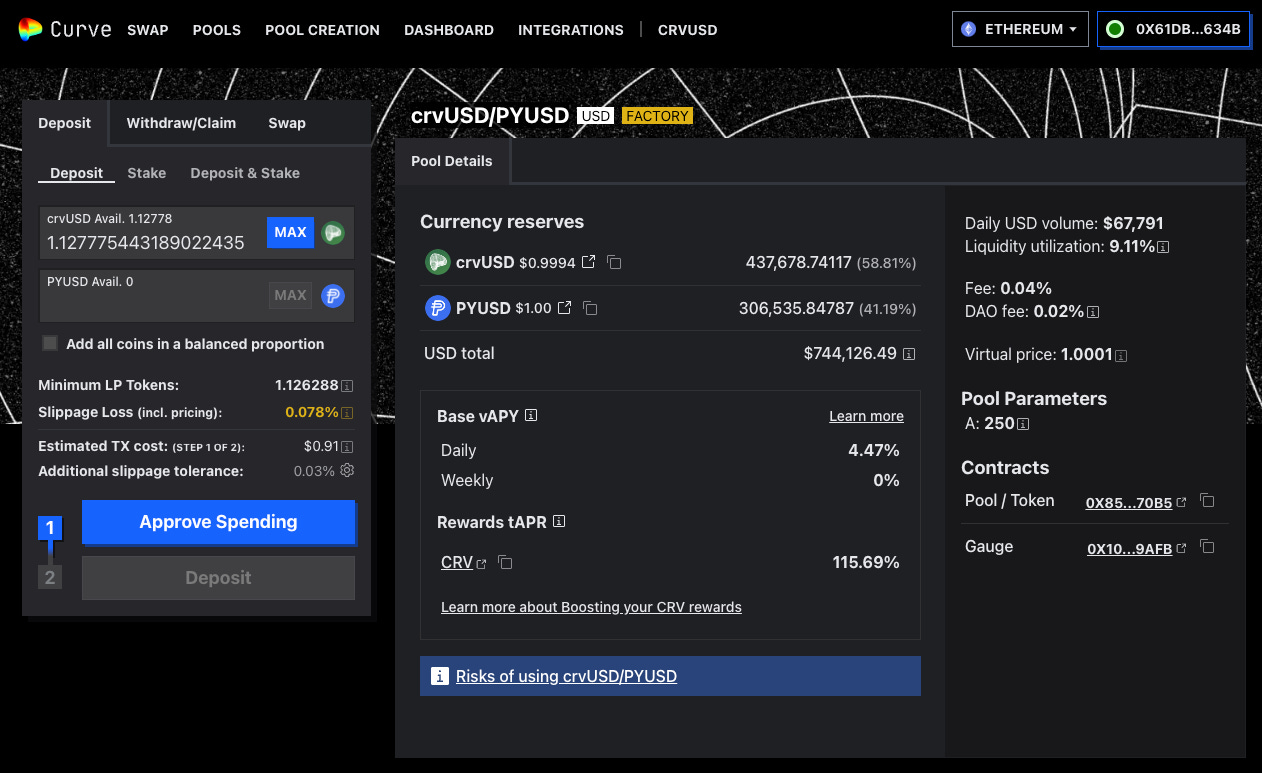Click info icon next to USD total
Viewport: 1262px width, 773px height.
(x=909, y=353)
